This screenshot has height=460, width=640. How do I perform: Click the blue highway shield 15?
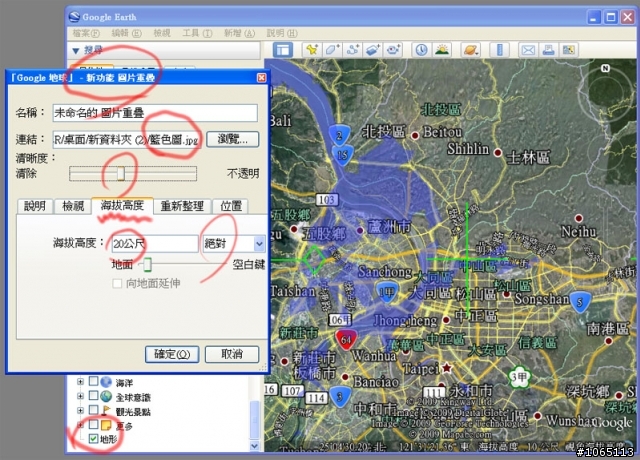tap(342, 155)
